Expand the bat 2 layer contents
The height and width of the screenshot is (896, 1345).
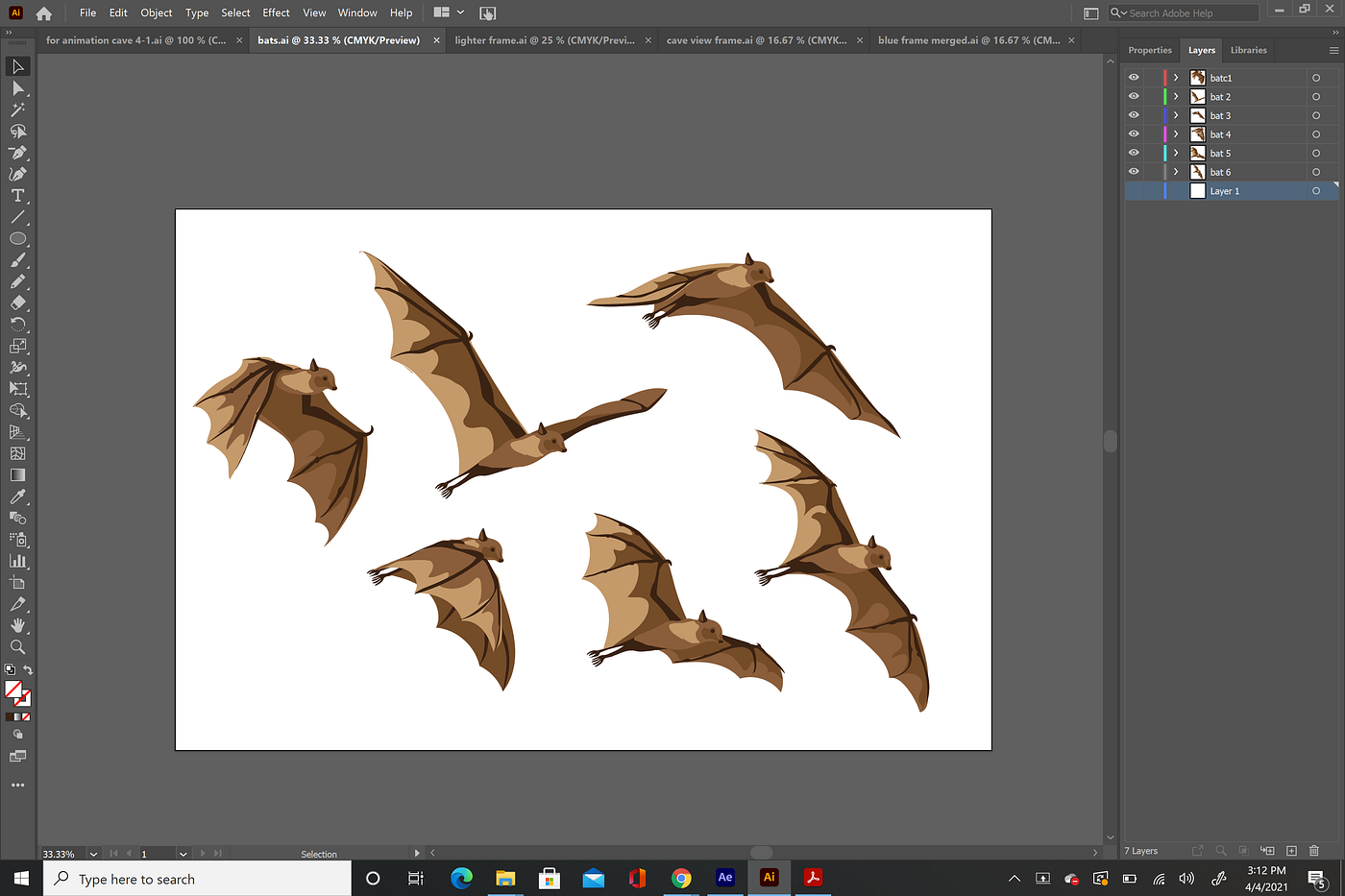point(1175,97)
